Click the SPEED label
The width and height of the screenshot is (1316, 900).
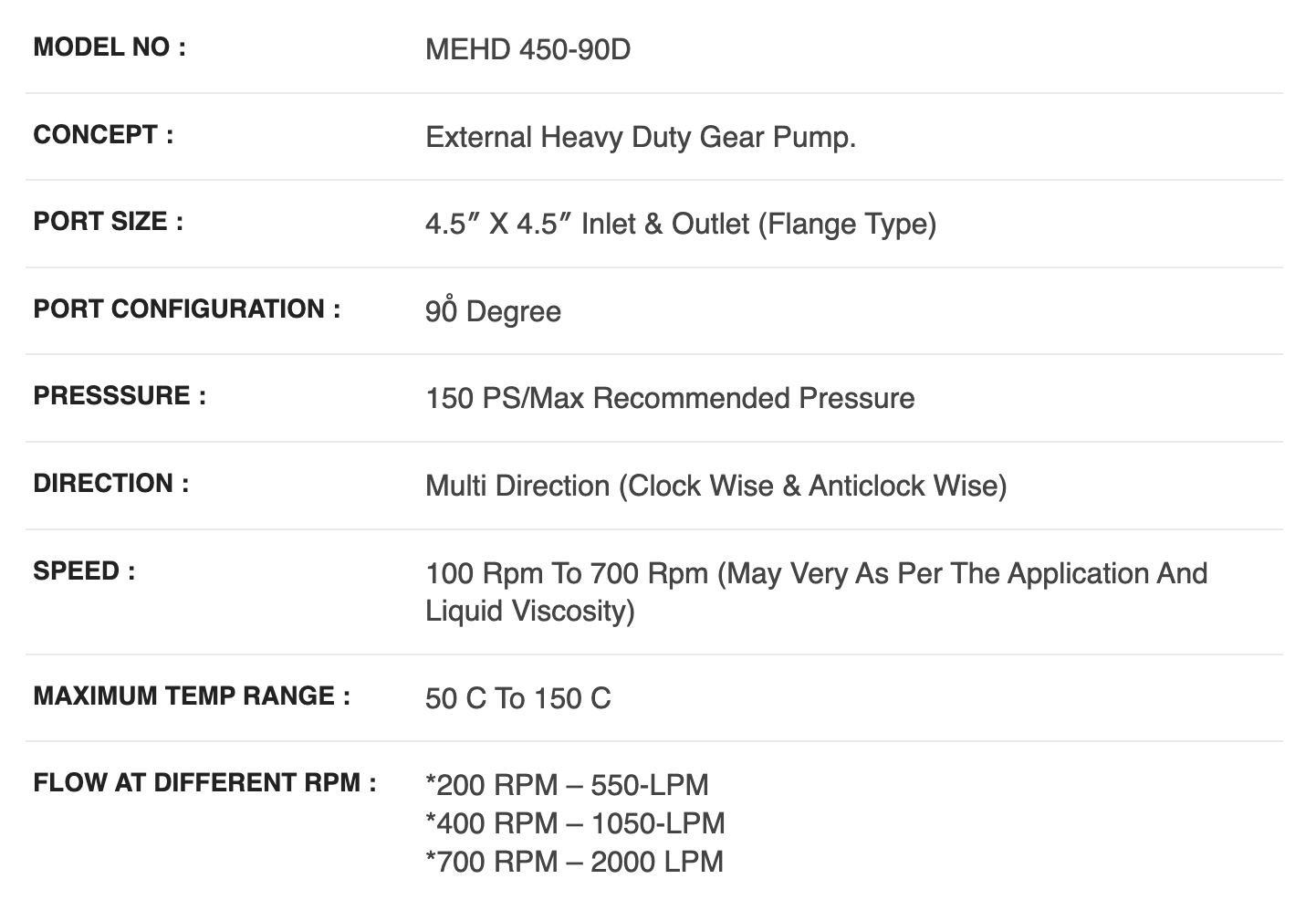[84, 571]
